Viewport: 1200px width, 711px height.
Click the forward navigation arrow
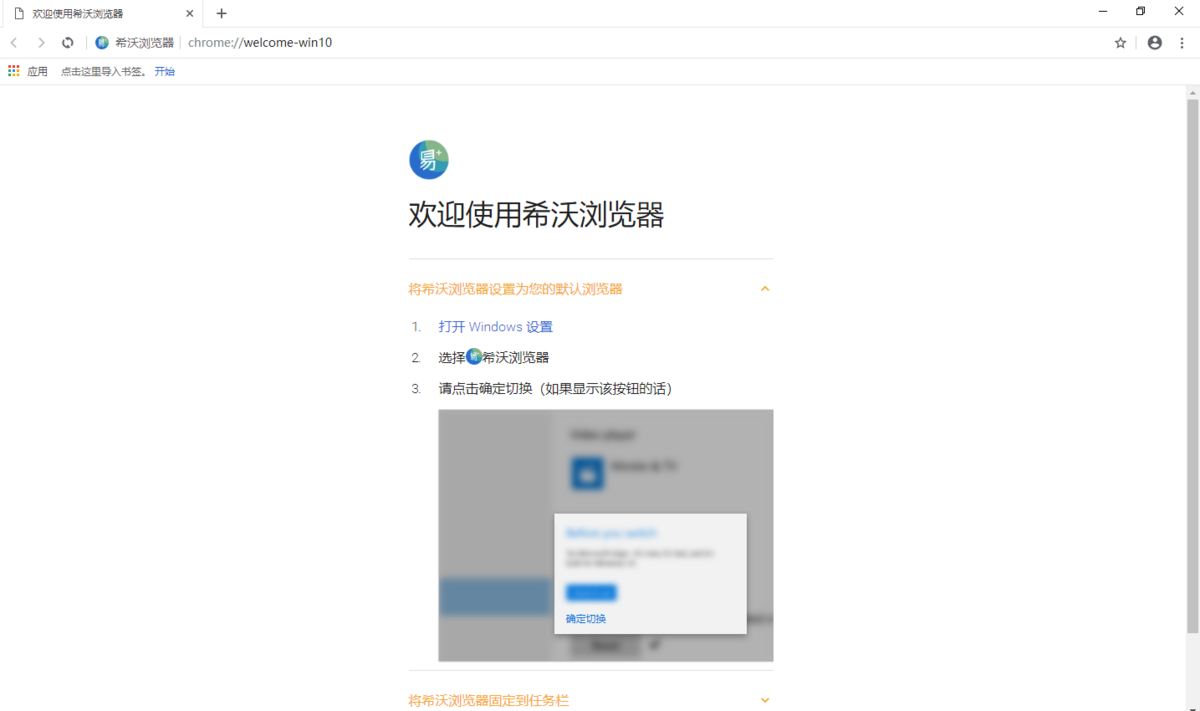(40, 43)
